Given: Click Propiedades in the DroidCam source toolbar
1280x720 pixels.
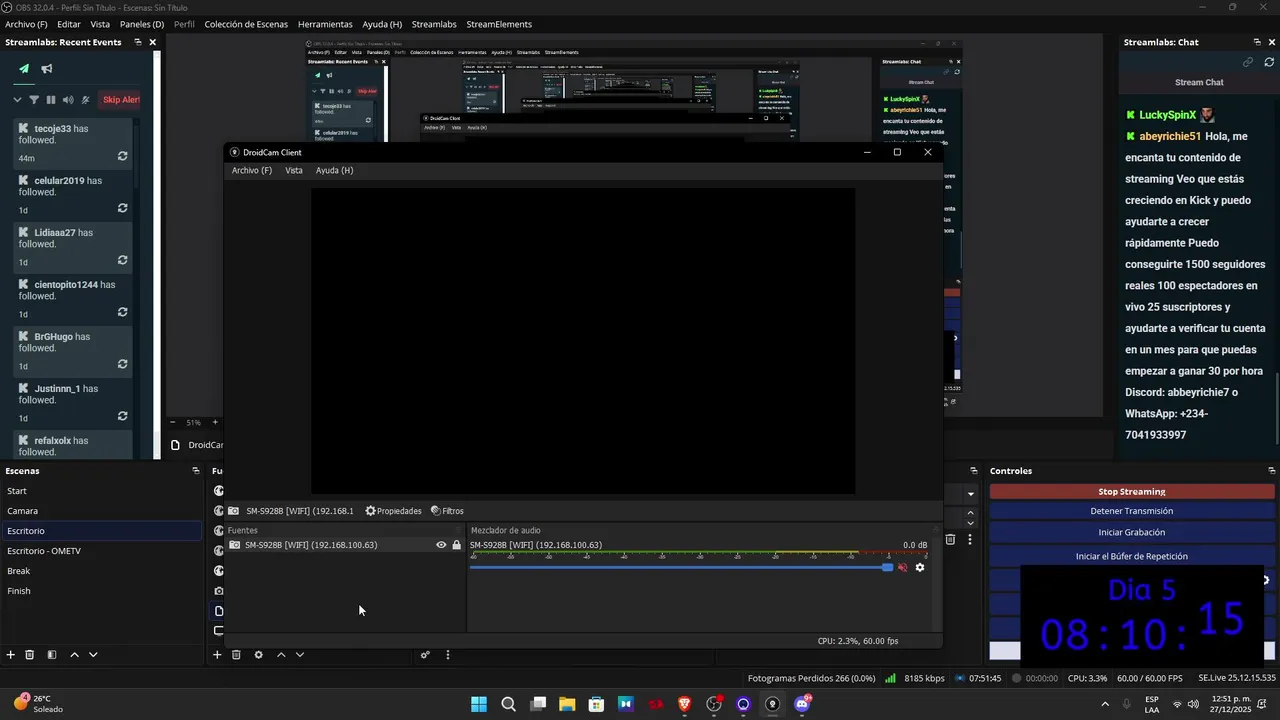Looking at the screenshot, I should pyautogui.click(x=393, y=511).
